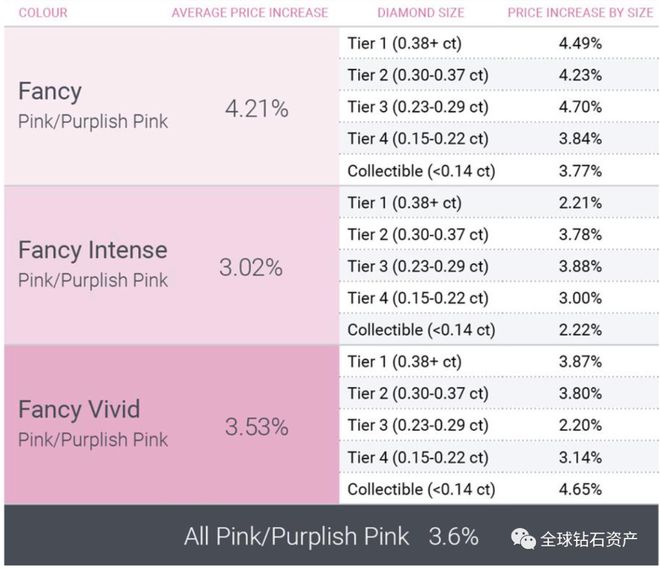
Task: Click Fancy Collectible row showing 3.77%
Action: click(499, 170)
